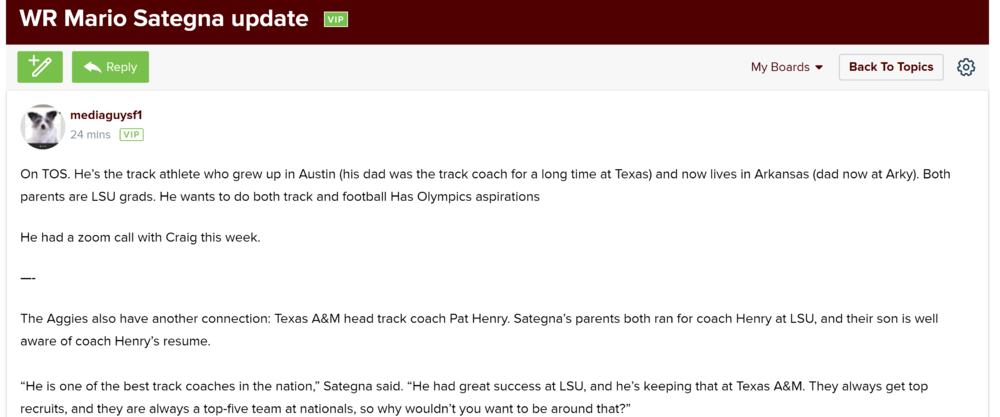
Task: Open mediaguysf1's dog avatar picture
Action: point(43,126)
